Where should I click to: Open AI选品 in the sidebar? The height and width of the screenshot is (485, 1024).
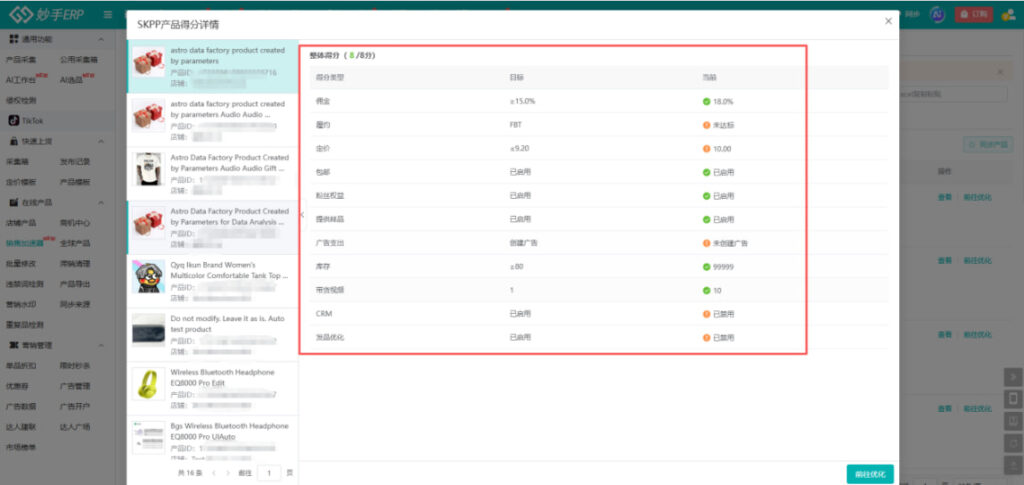click(71, 80)
